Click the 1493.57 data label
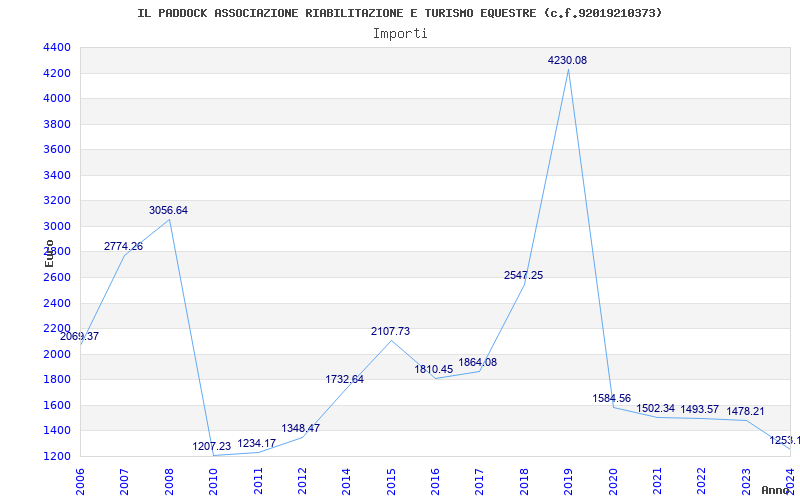The width and height of the screenshot is (800, 500). point(699,409)
